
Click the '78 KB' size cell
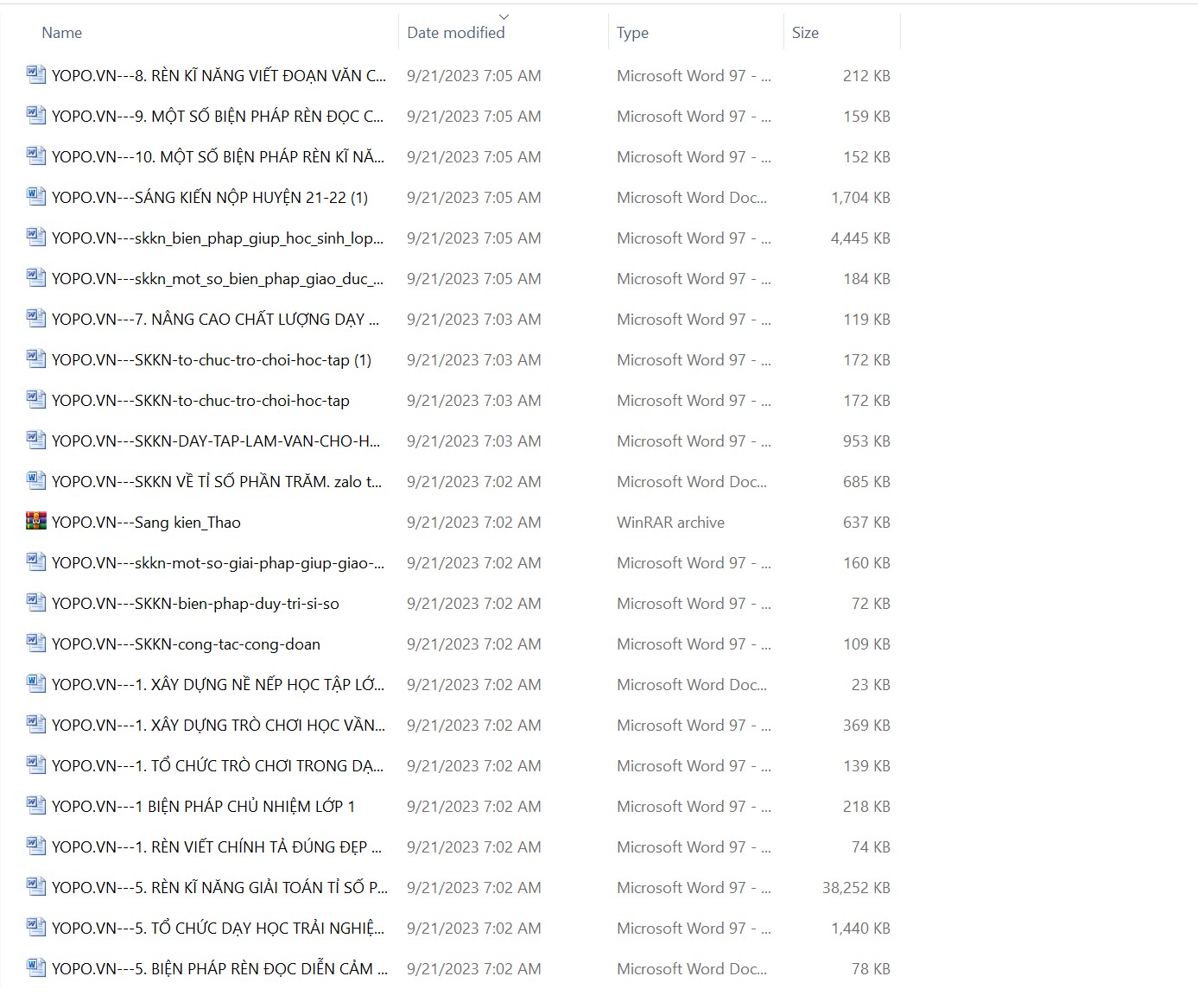pos(871,969)
